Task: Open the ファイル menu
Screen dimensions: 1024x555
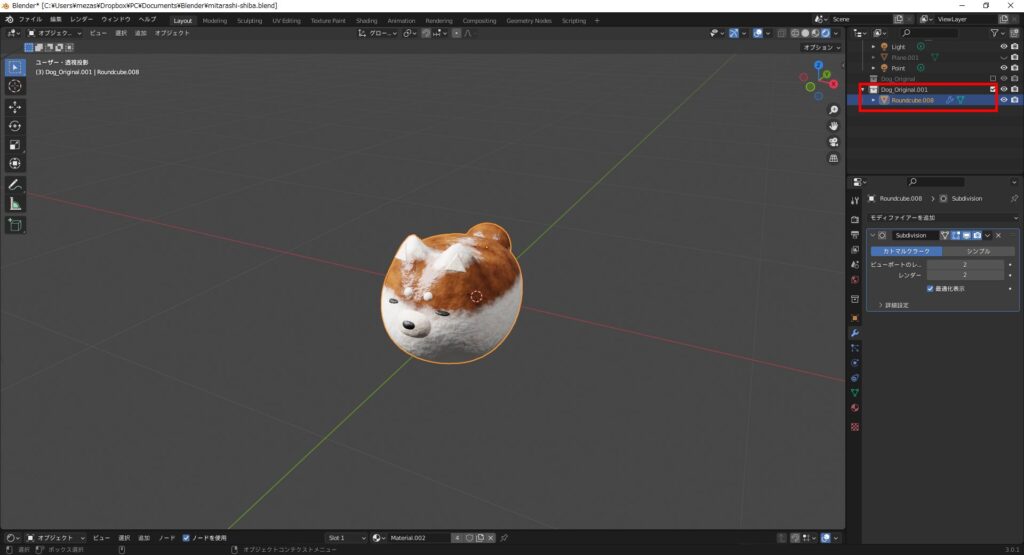Action: 30,19
